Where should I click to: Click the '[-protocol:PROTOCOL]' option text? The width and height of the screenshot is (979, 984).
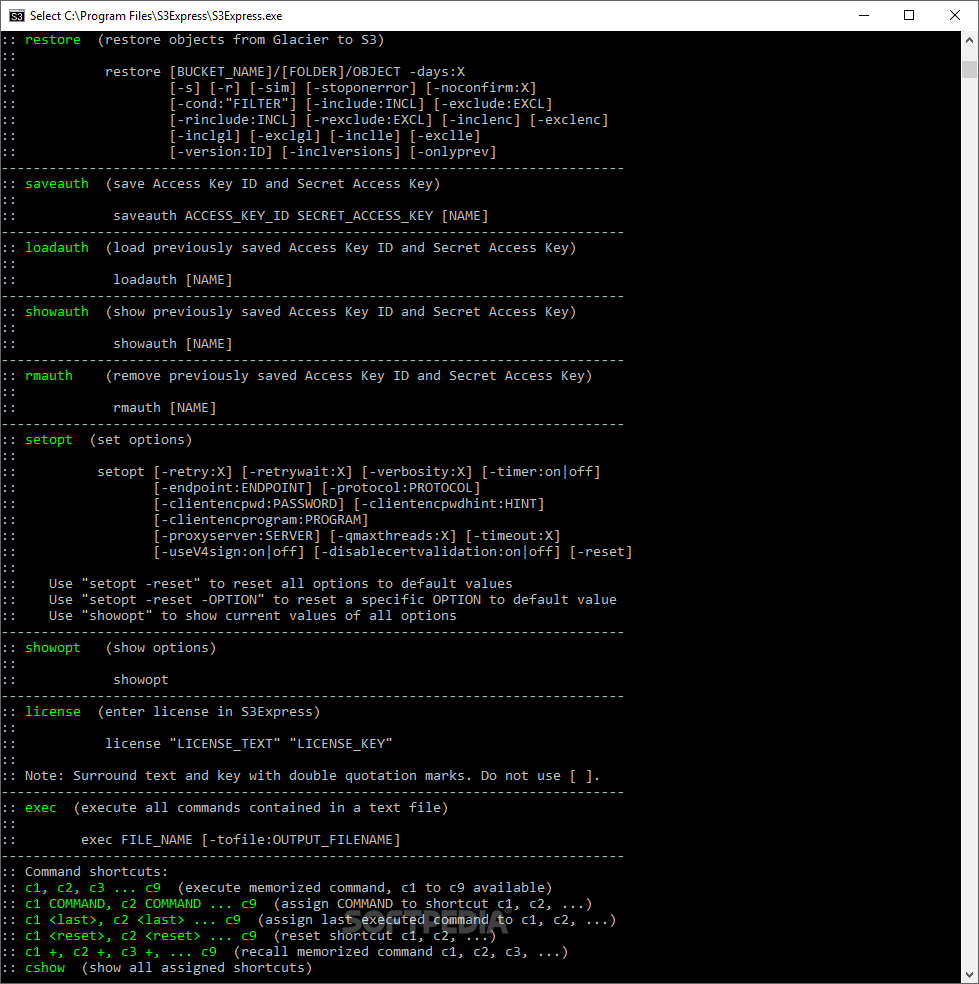click(401, 488)
